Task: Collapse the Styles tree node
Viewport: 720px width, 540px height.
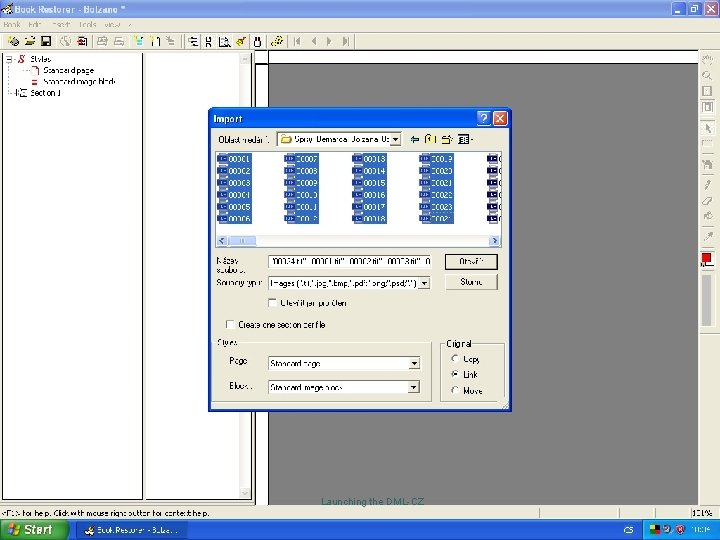Action: click(9, 59)
